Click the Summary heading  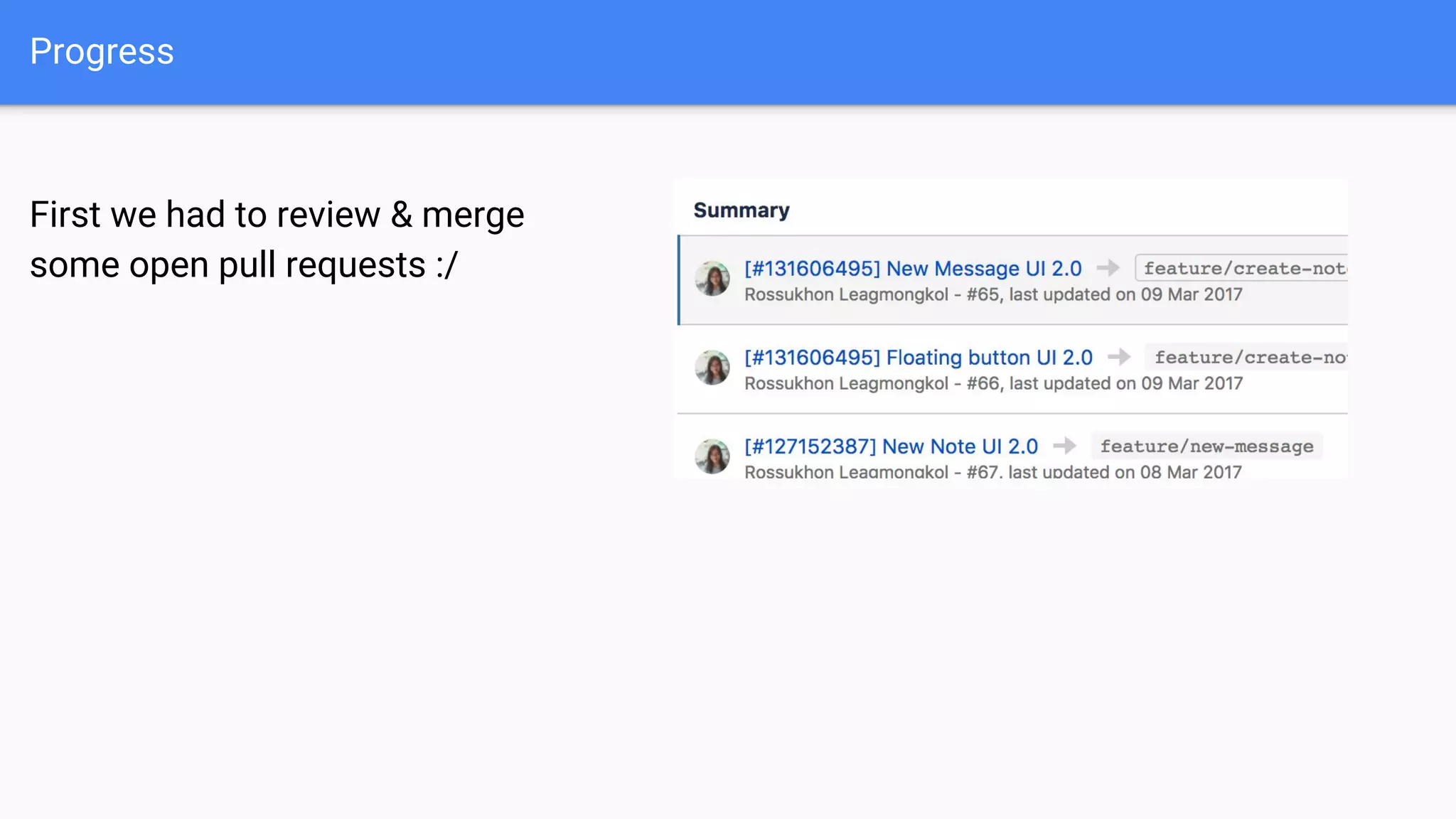pyautogui.click(x=742, y=210)
